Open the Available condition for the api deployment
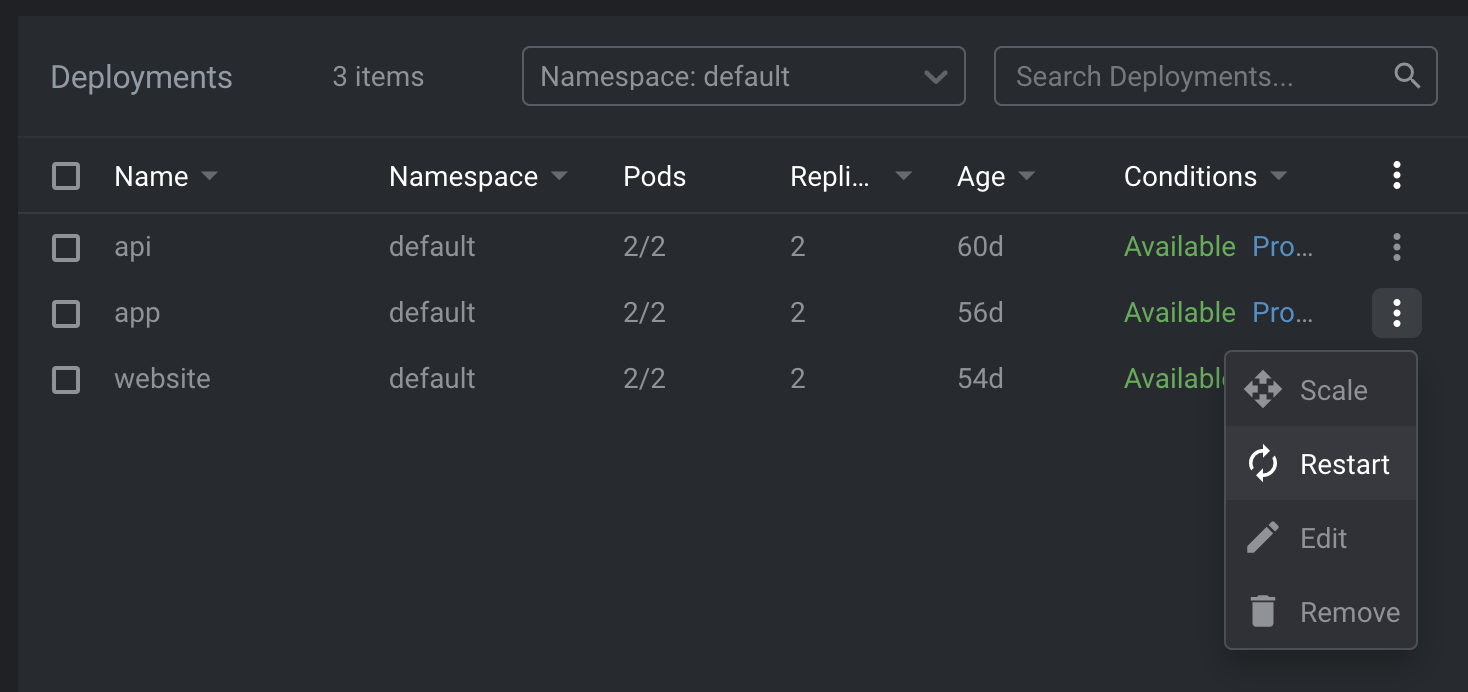The image size is (1468, 692). click(1180, 247)
